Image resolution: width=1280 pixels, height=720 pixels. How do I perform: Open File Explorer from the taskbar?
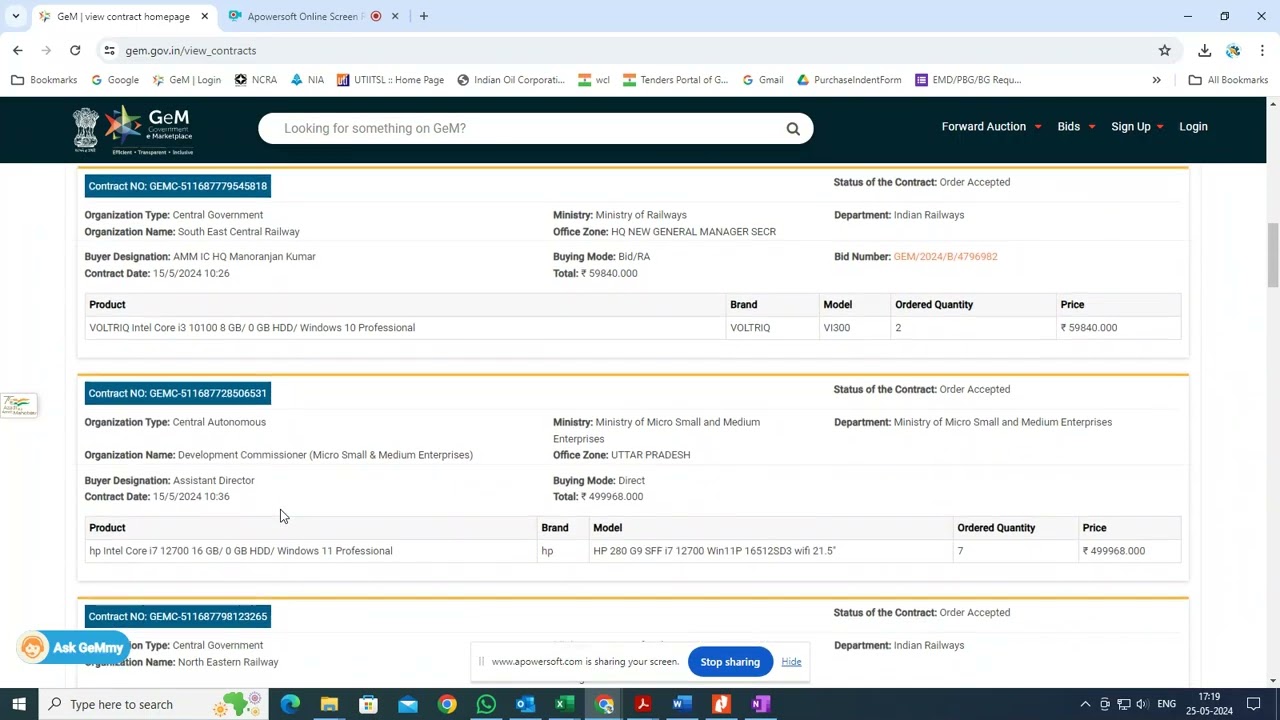[x=329, y=704]
